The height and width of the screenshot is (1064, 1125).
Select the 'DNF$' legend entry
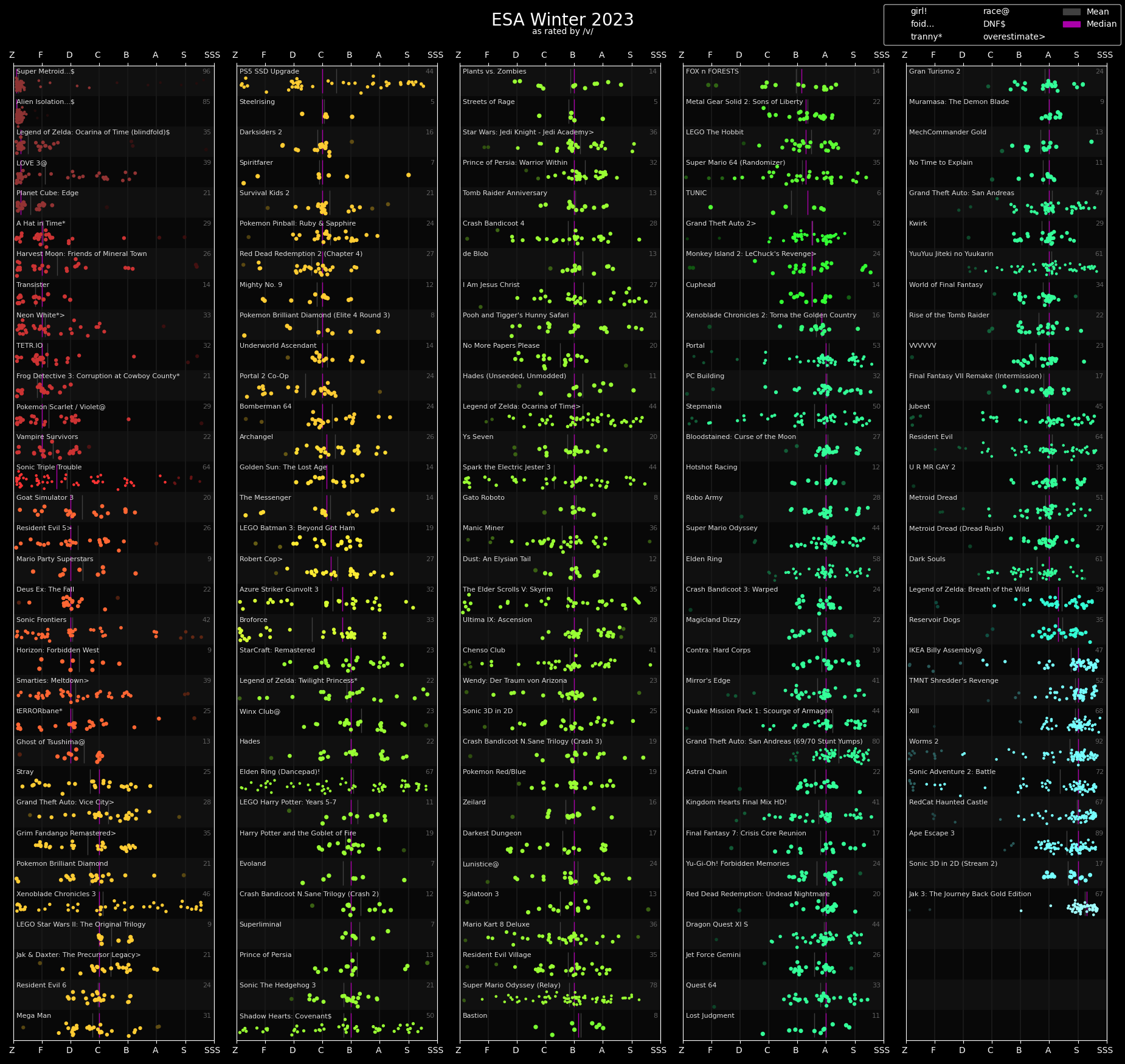994,24
